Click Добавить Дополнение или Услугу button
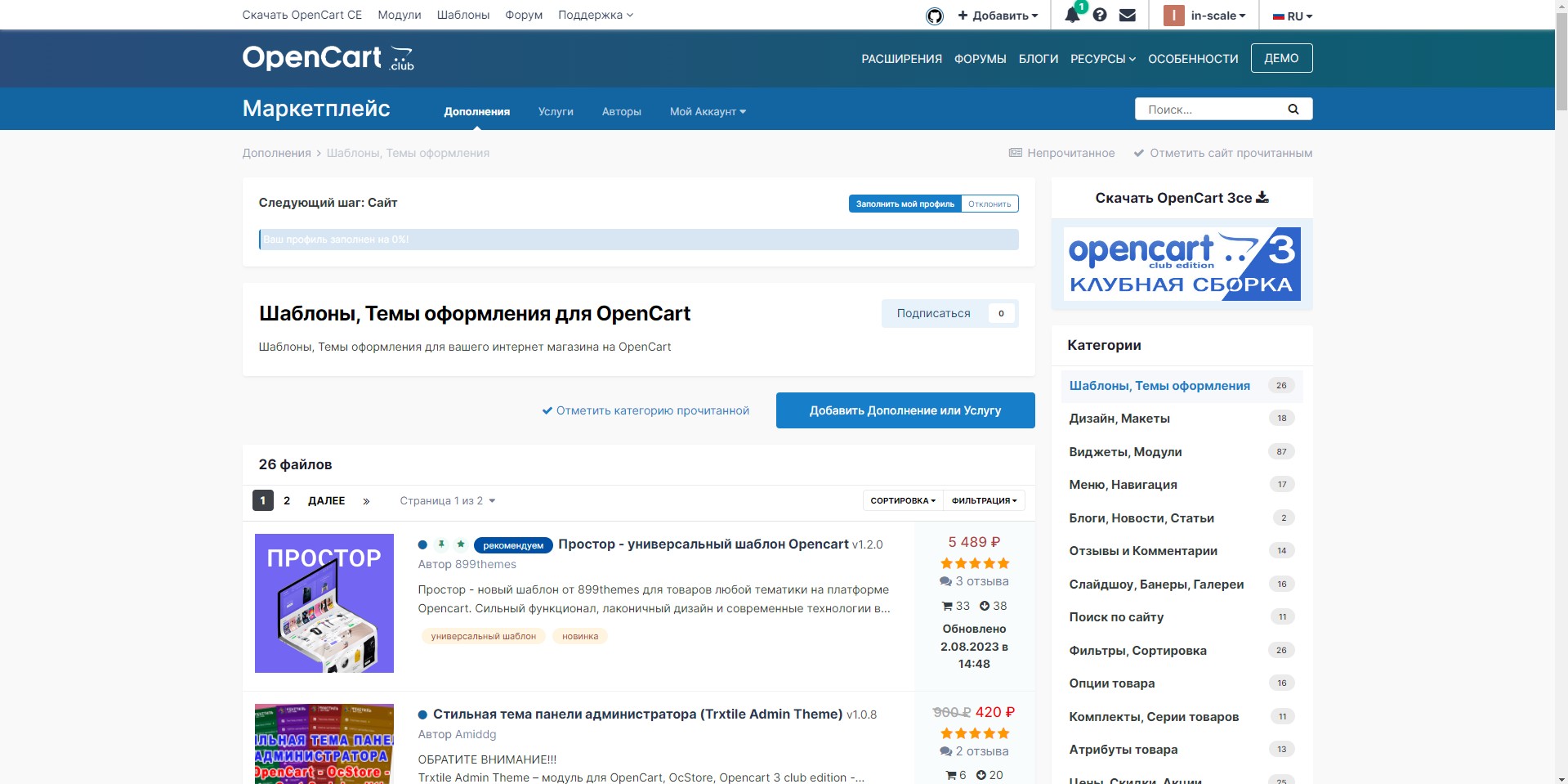Viewport: 1568px width, 784px height. pos(905,410)
